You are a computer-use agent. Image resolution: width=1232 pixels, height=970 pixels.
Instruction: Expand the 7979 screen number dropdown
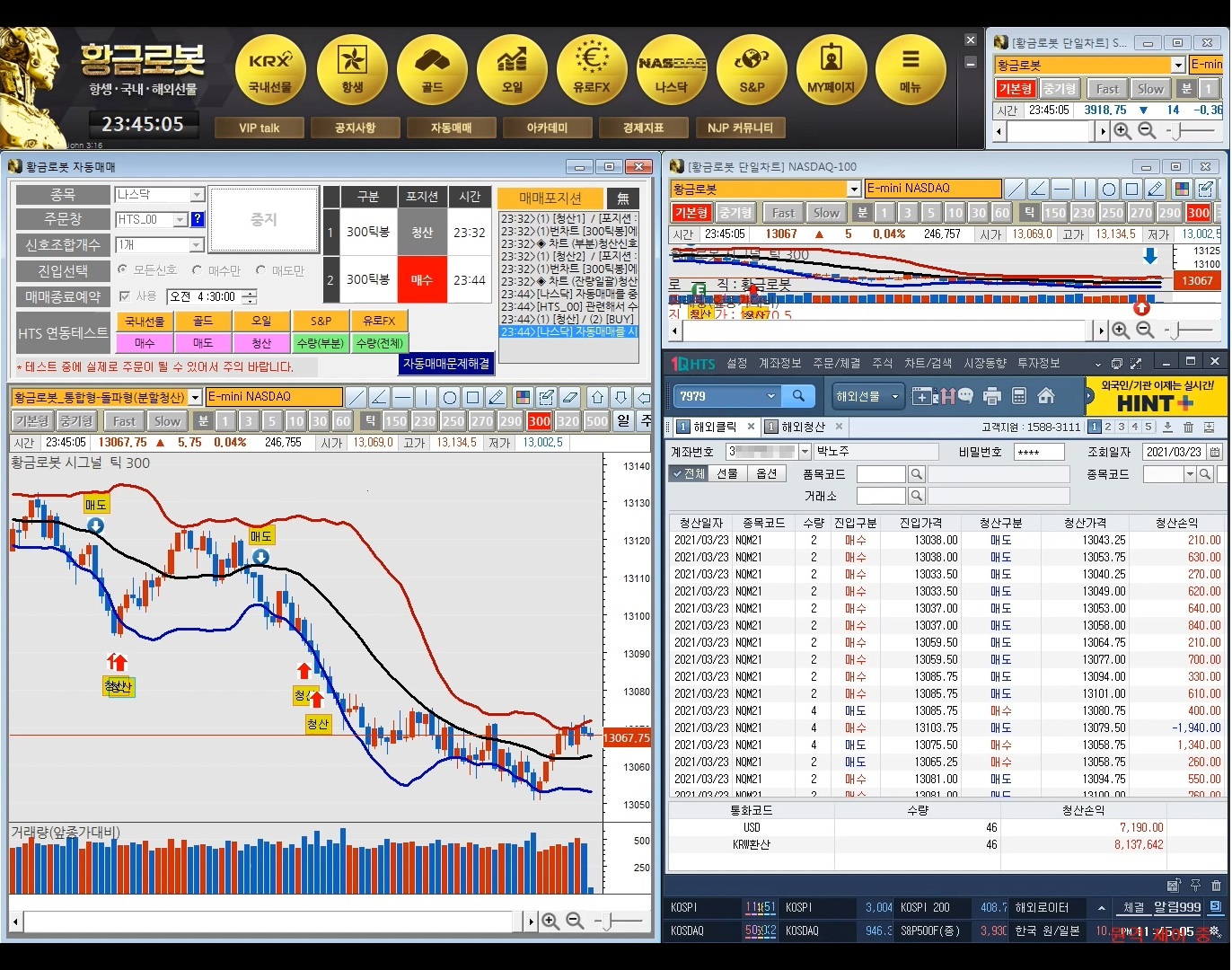pyautogui.click(x=770, y=396)
